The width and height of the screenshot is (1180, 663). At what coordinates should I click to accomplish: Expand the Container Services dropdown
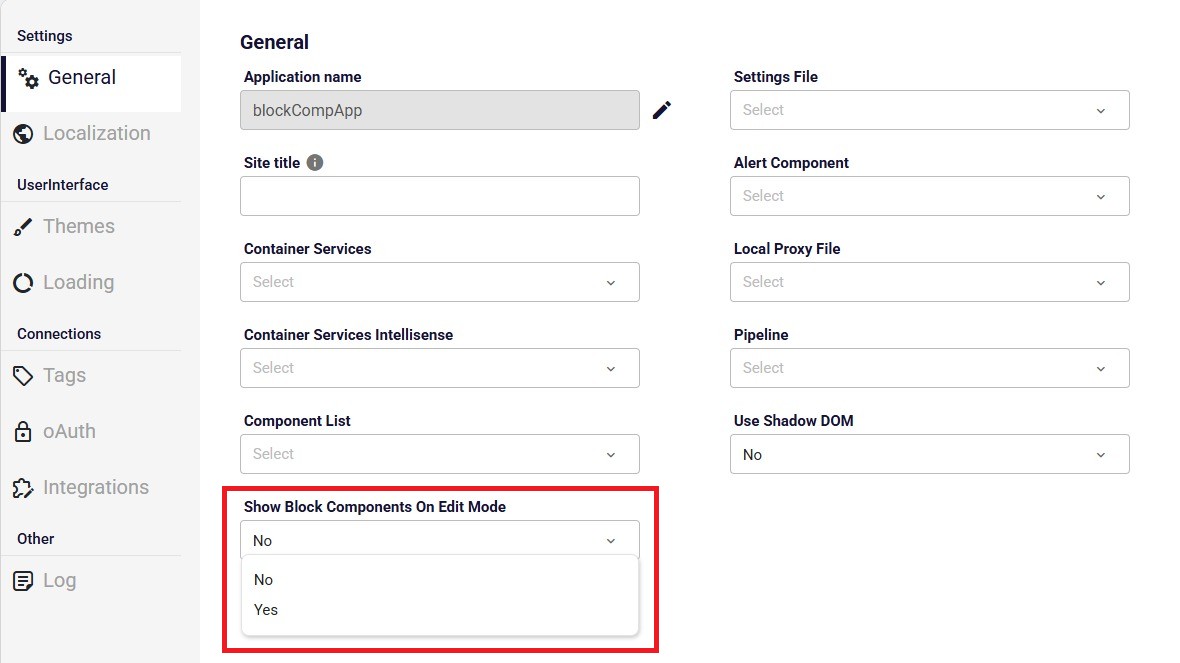[x=439, y=282]
